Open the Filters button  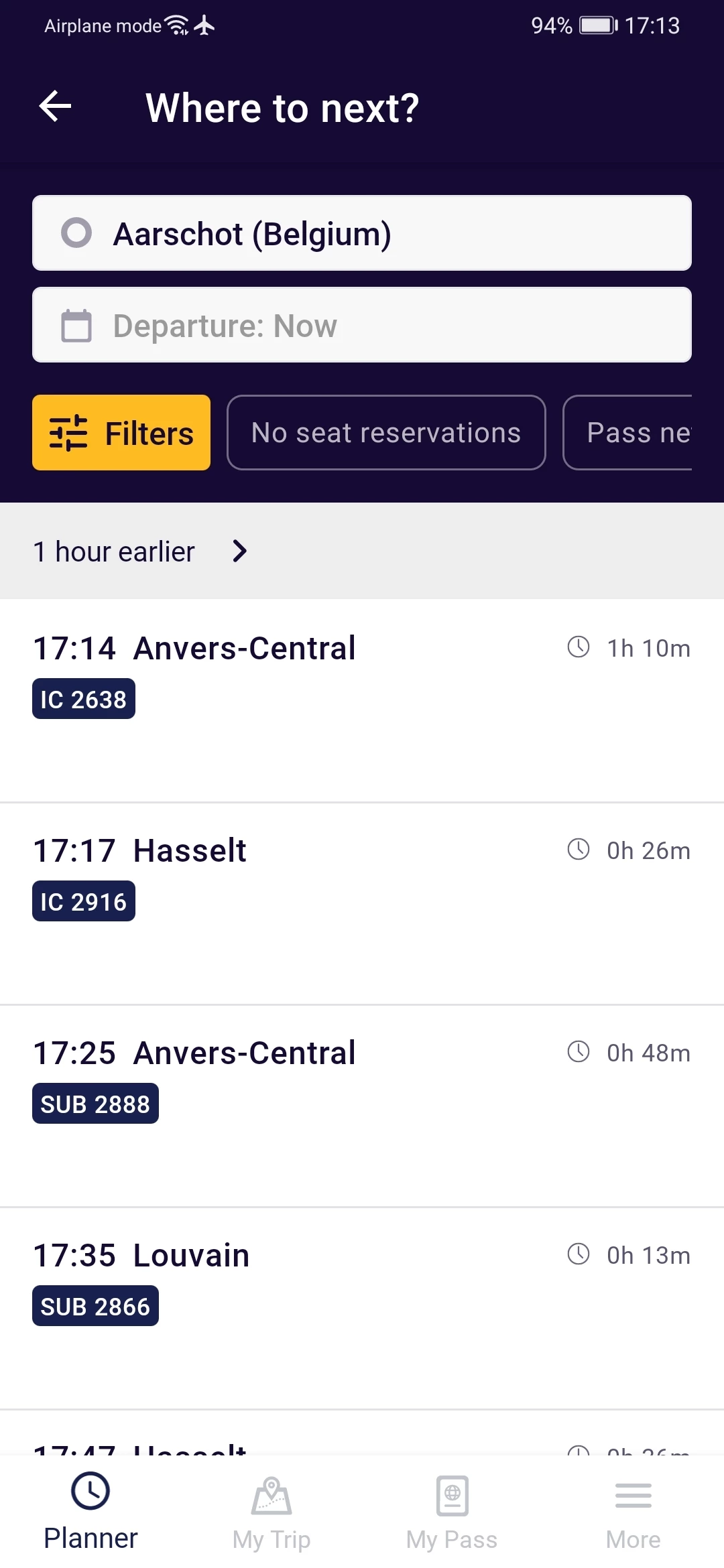click(121, 433)
